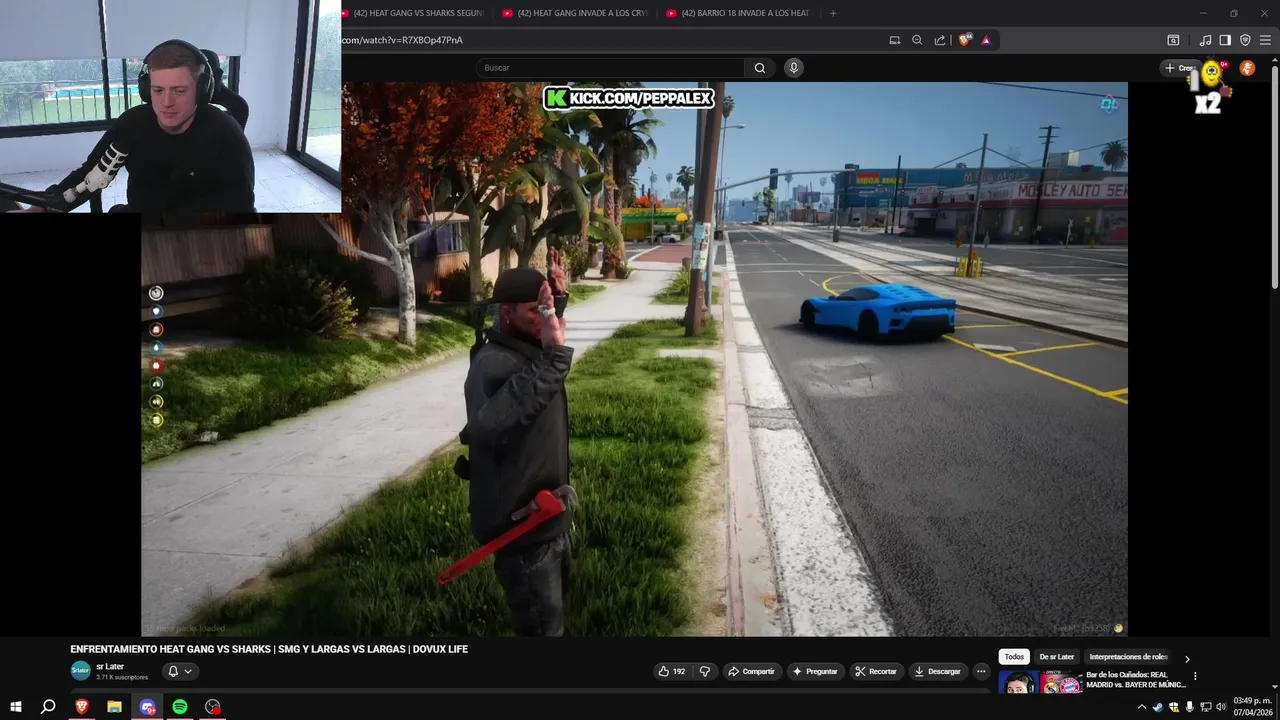Open volume speaker tray icon
Image resolution: width=1280 pixels, height=720 pixels.
[x=1221, y=707]
